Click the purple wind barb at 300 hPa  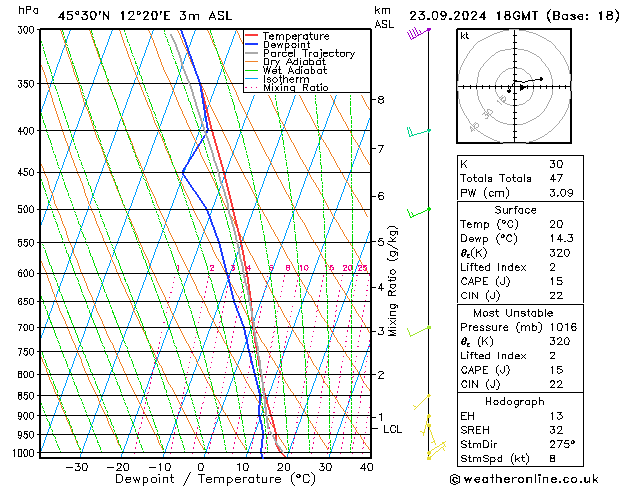click(x=418, y=33)
